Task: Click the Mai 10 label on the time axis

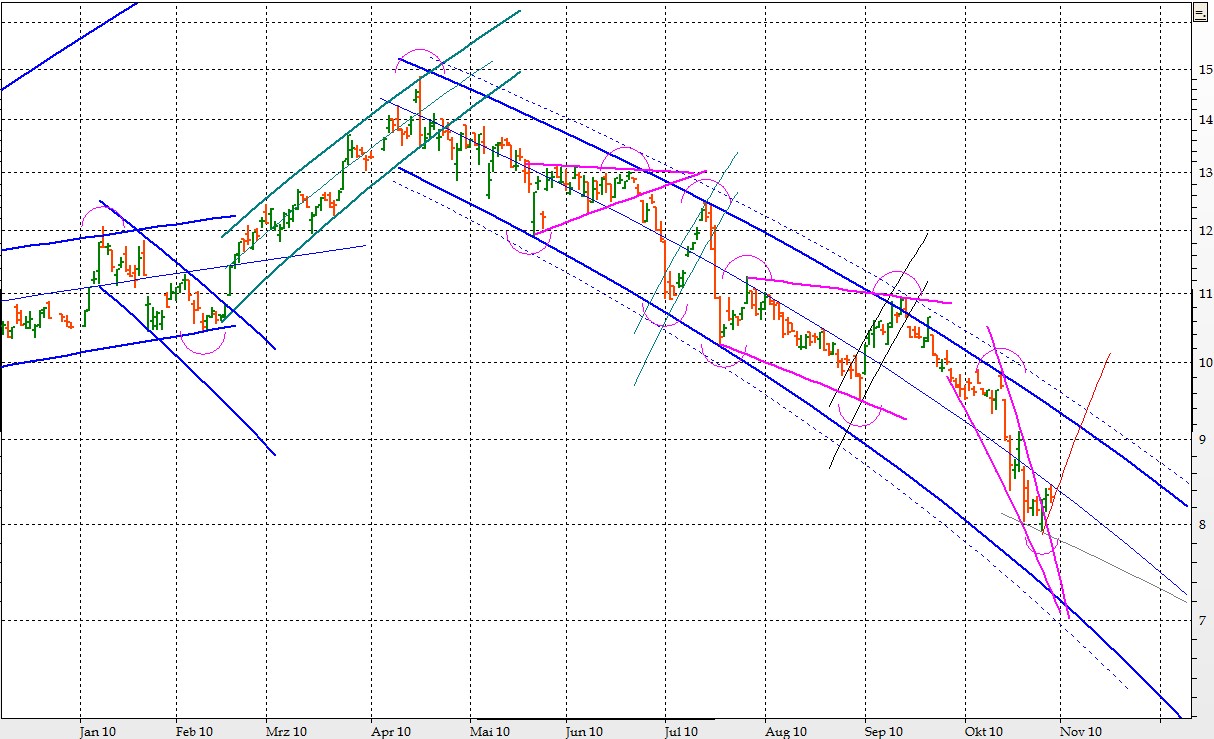Action: (x=492, y=732)
